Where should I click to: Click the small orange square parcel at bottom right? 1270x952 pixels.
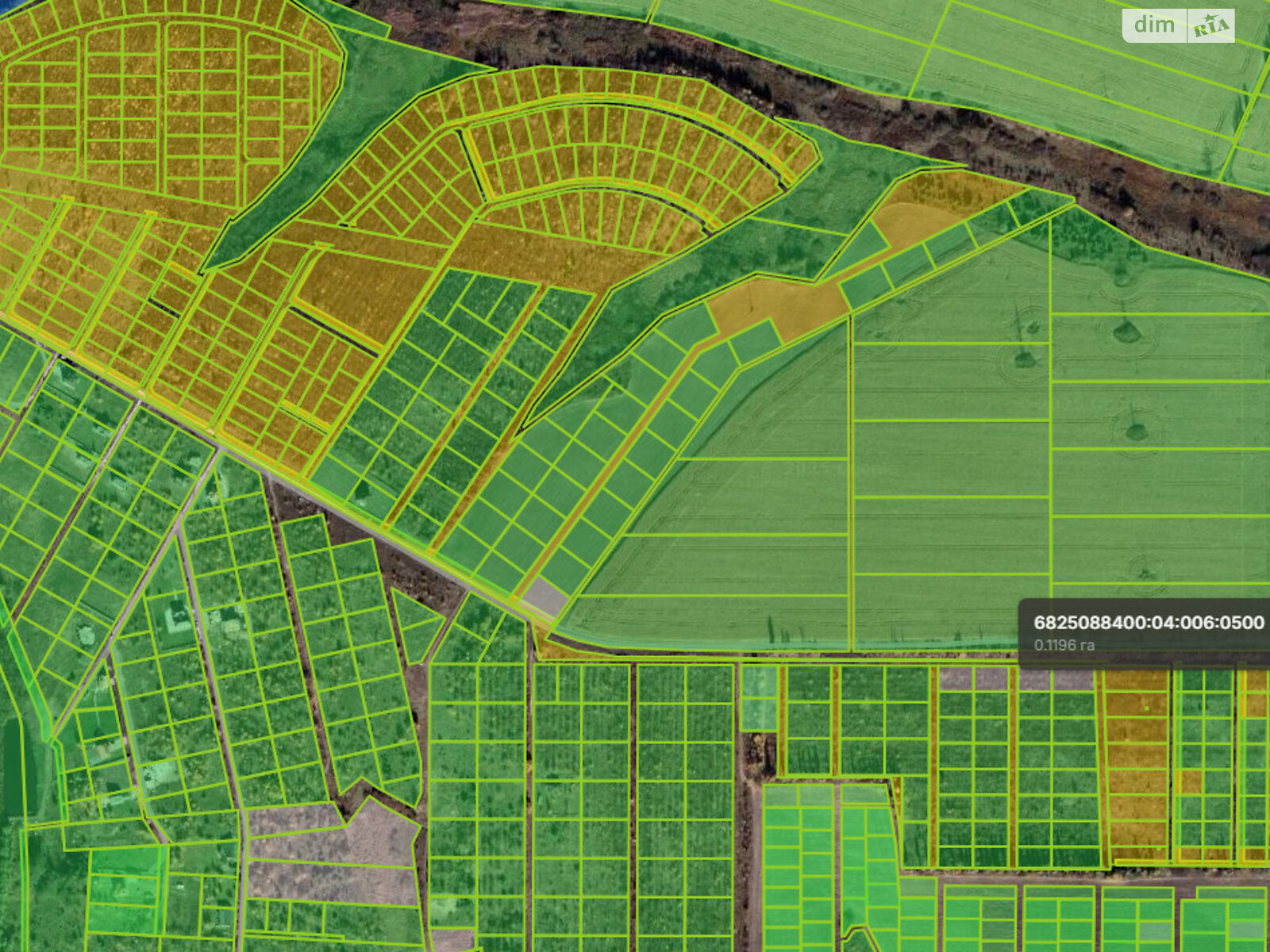pyautogui.click(x=1189, y=781)
